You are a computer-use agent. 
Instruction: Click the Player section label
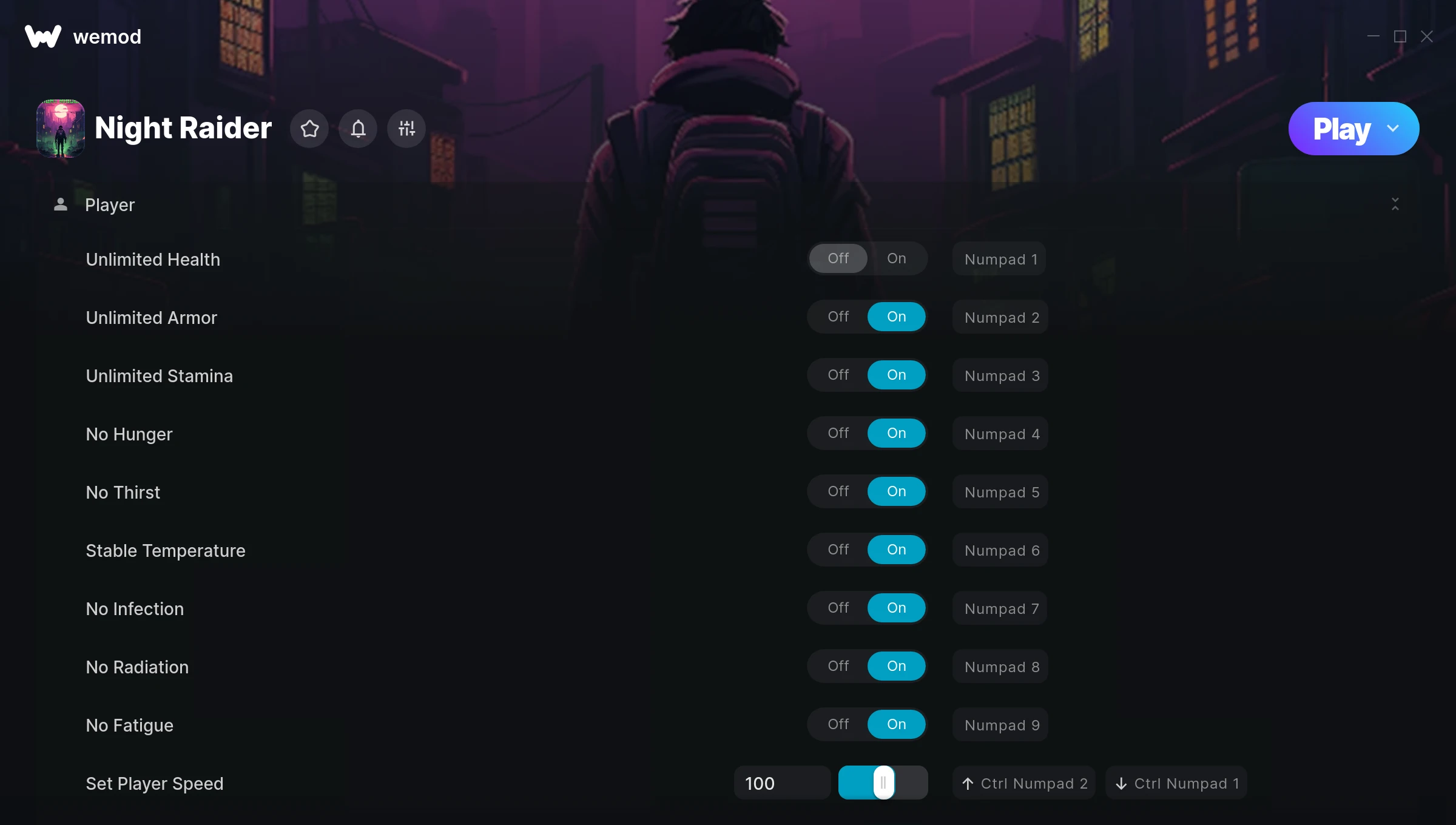point(109,204)
